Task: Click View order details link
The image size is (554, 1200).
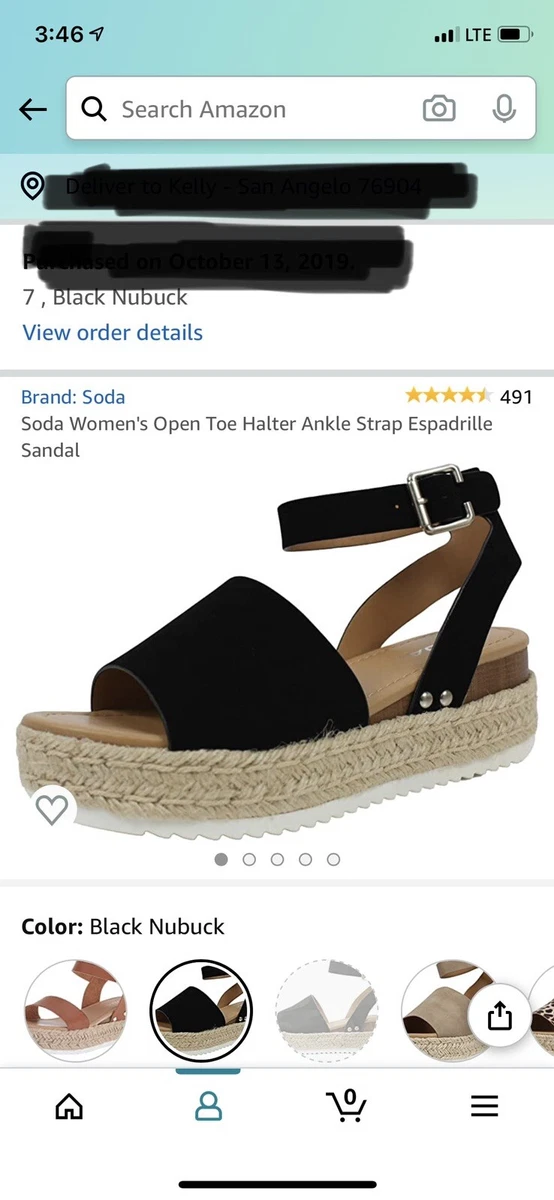Action: coord(113,333)
